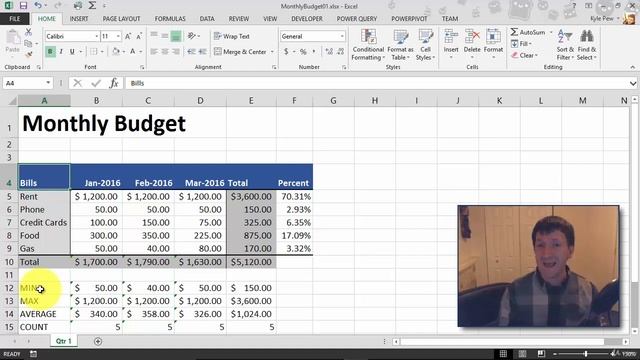The height and width of the screenshot is (360, 640).
Task: Select the Qtr 1 sheet tab
Action: [64, 341]
